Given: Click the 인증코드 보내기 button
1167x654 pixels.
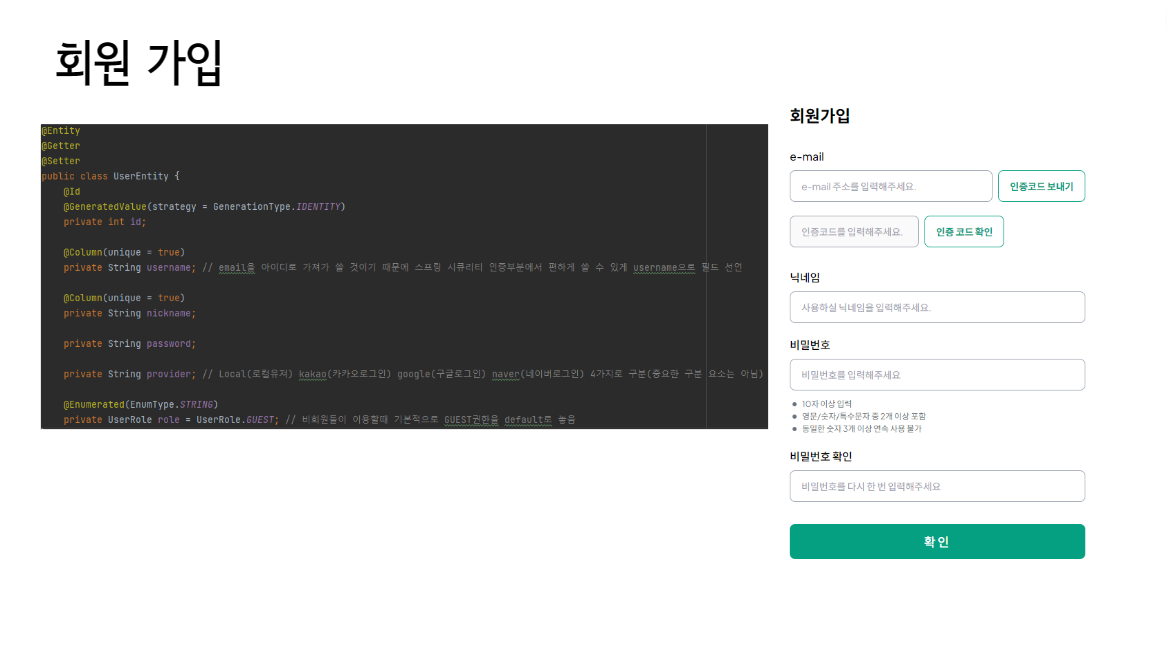Looking at the screenshot, I should pos(1041,186).
